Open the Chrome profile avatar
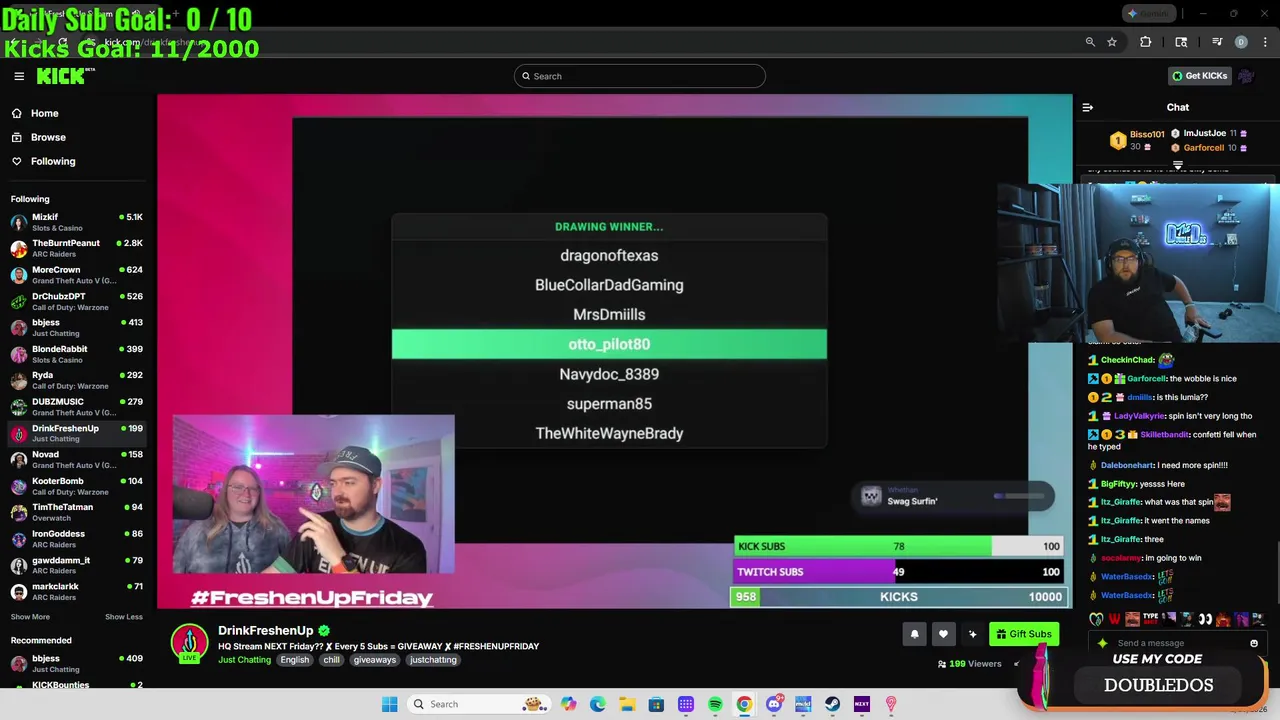The image size is (1280, 720). pyautogui.click(x=1241, y=42)
